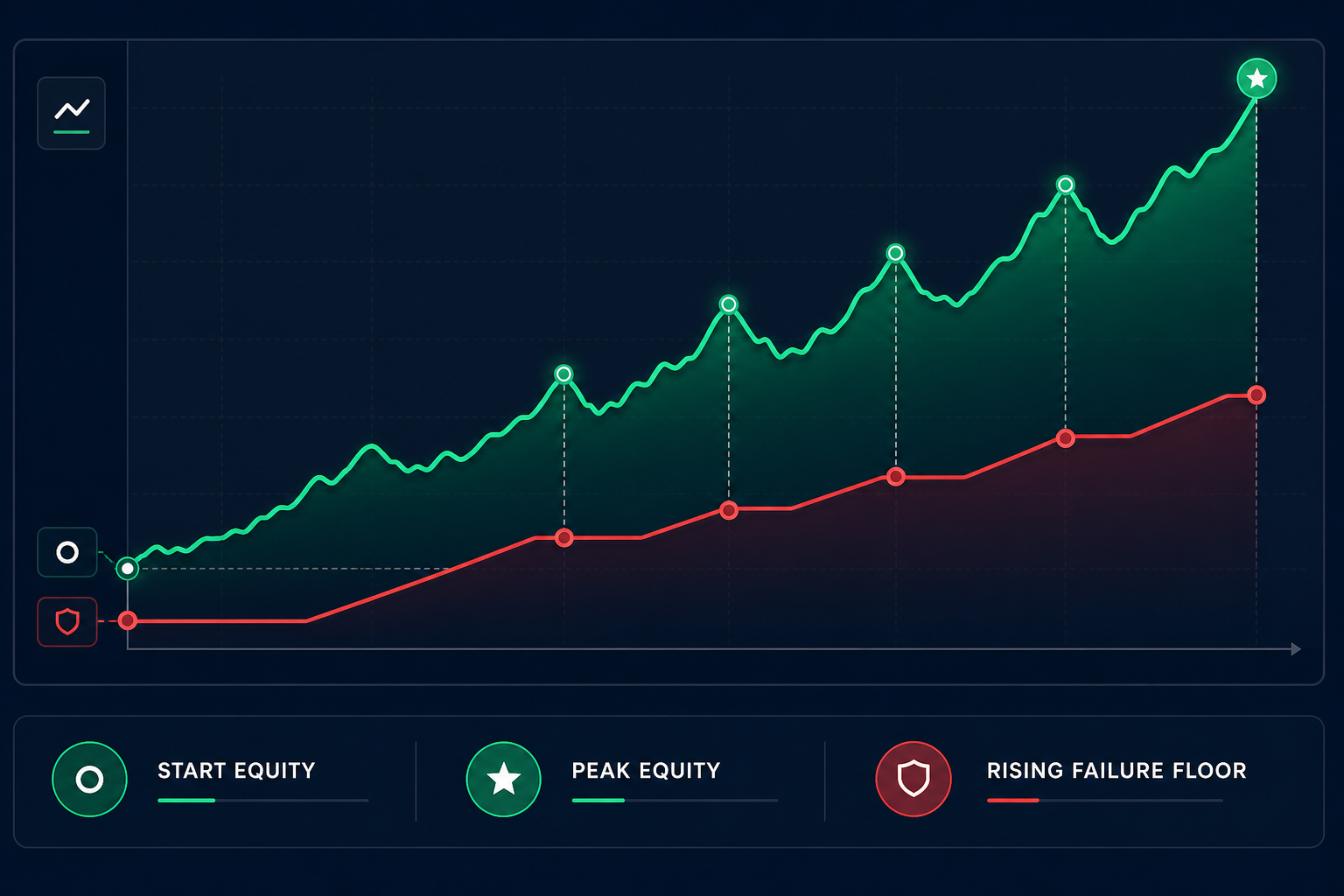This screenshot has width=1344, height=896.
Task: Click the START EQUITY legend label
Action: click(x=236, y=770)
